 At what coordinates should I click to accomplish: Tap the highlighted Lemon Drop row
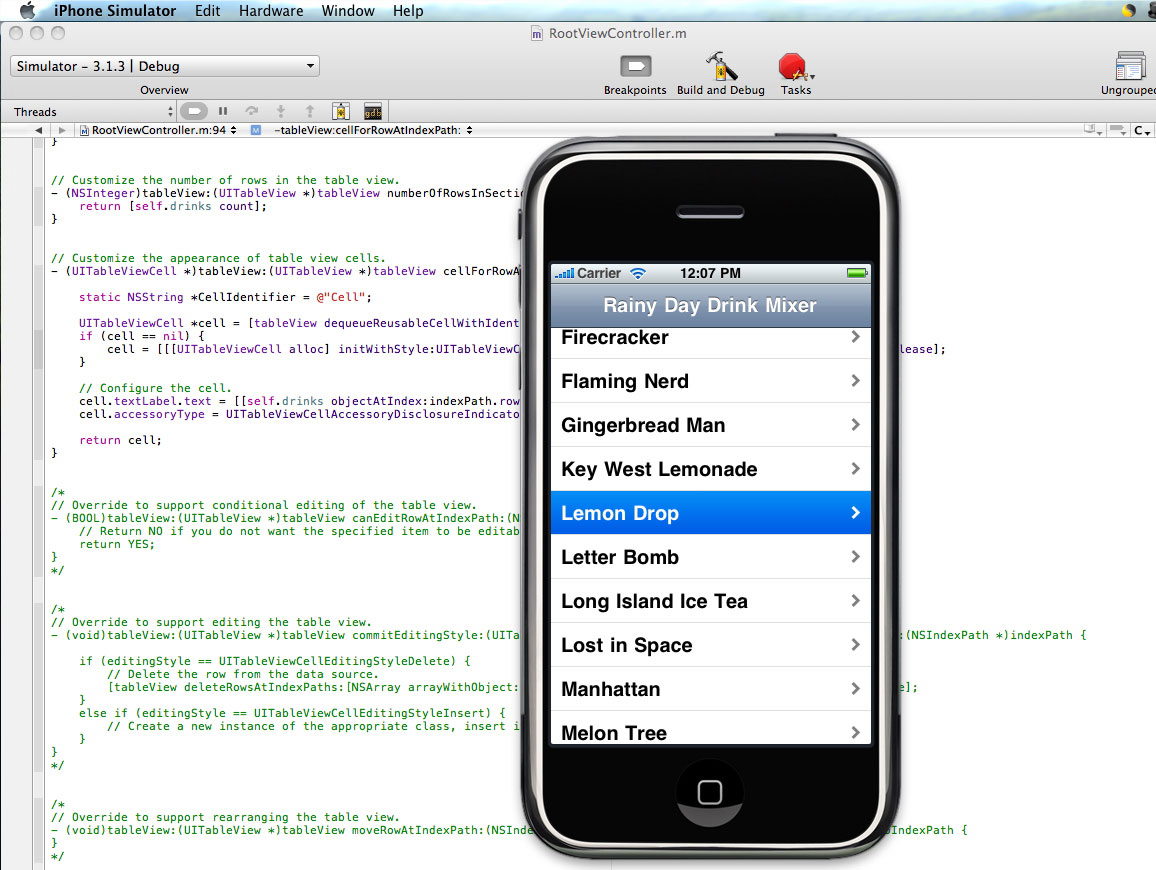tap(711, 512)
